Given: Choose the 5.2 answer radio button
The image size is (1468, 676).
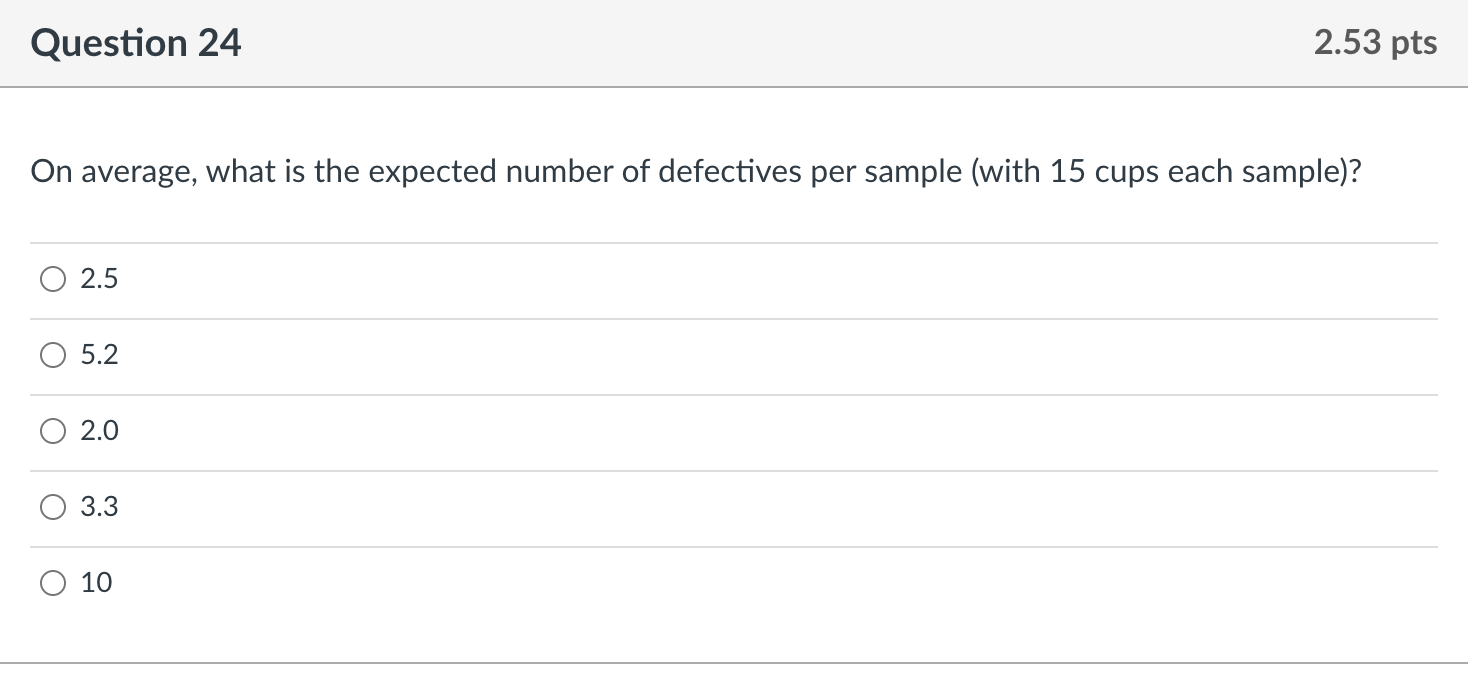Looking at the screenshot, I should point(52,356).
